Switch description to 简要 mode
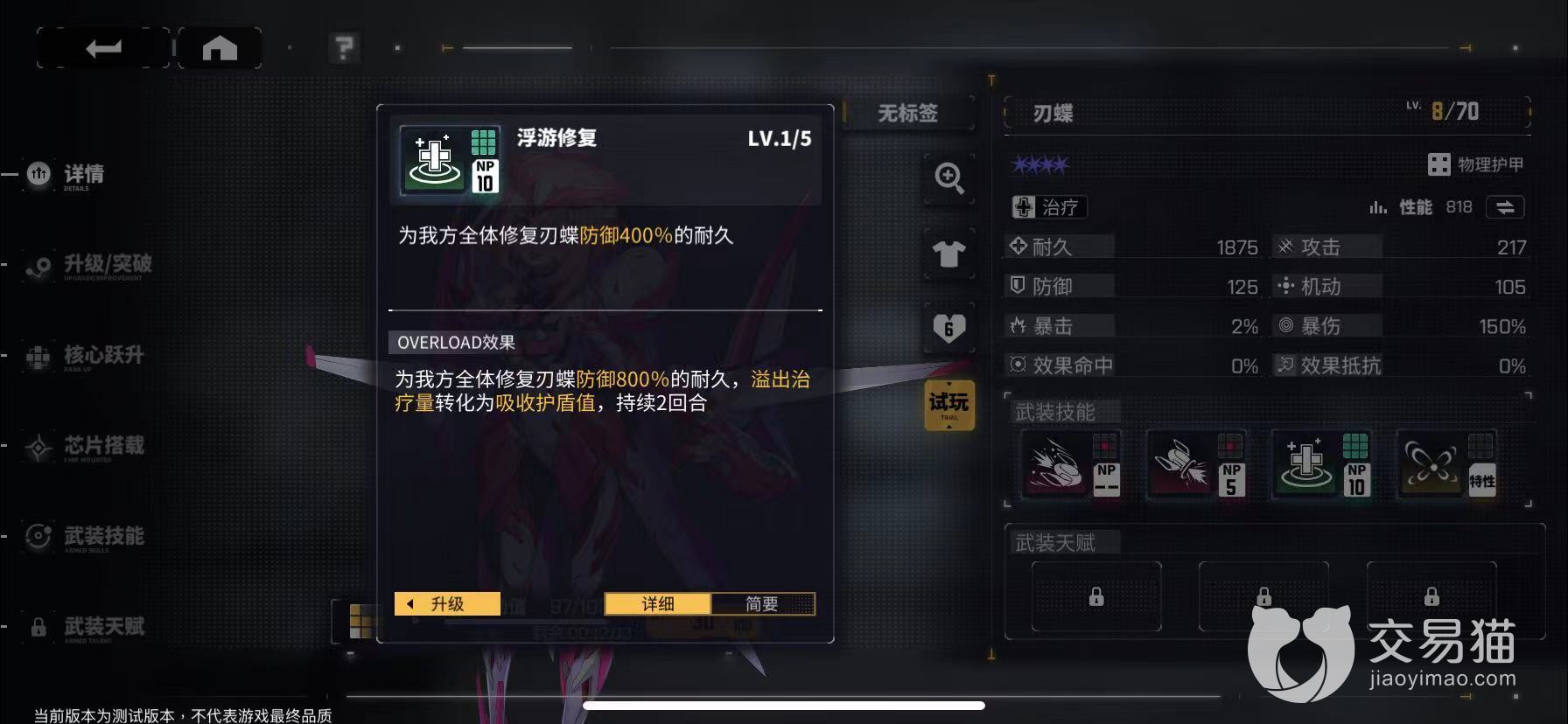 coord(762,603)
